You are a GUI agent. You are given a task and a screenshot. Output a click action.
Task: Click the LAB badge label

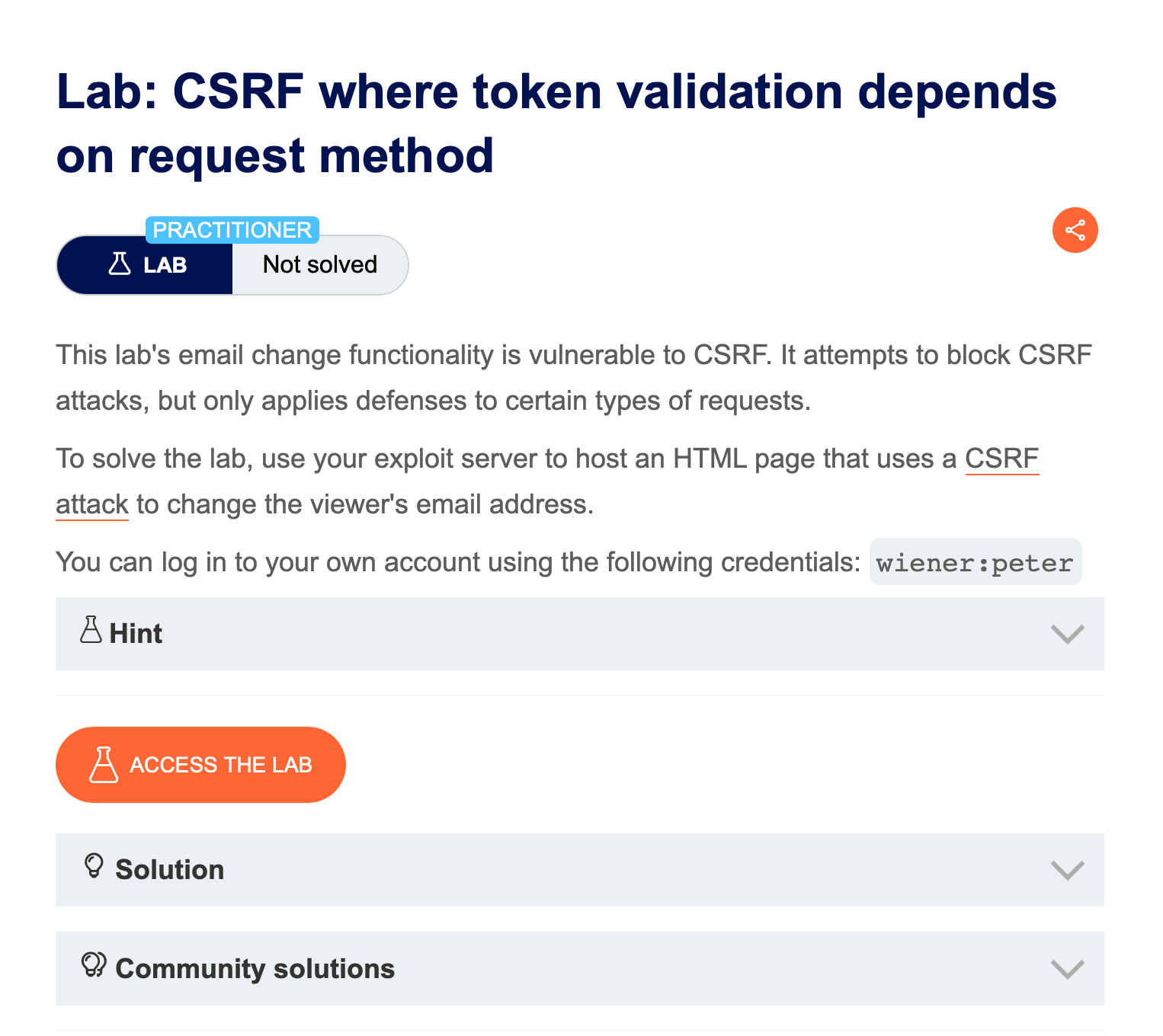point(165,265)
